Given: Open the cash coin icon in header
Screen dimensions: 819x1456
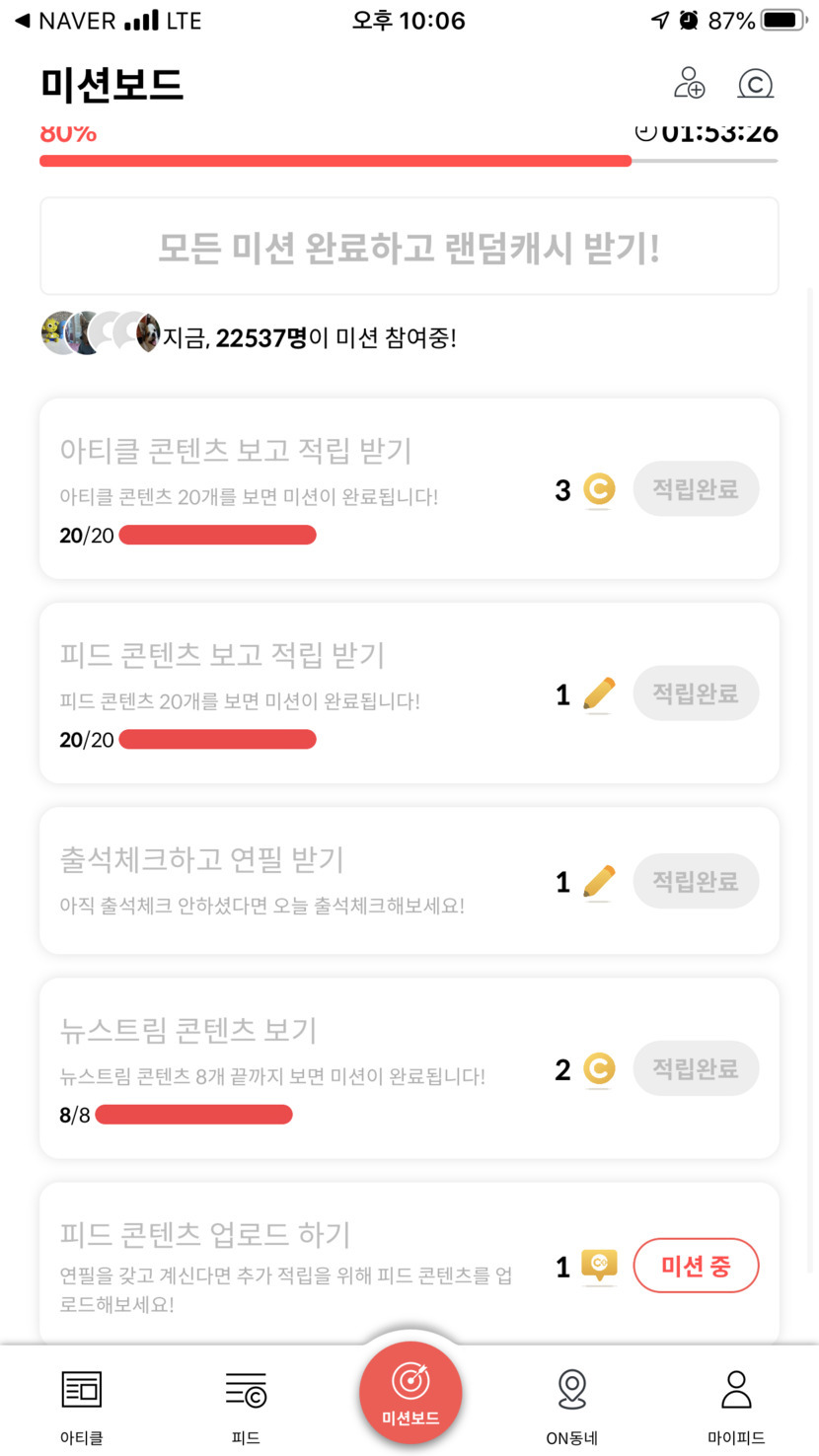Looking at the screenshot, I should coord(755,84).
